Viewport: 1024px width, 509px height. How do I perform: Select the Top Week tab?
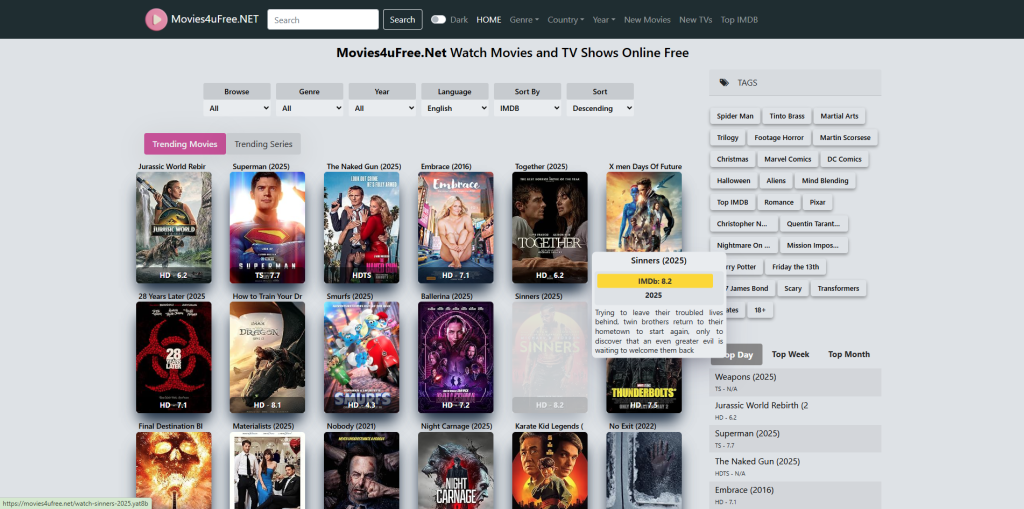tap(790, 354)
